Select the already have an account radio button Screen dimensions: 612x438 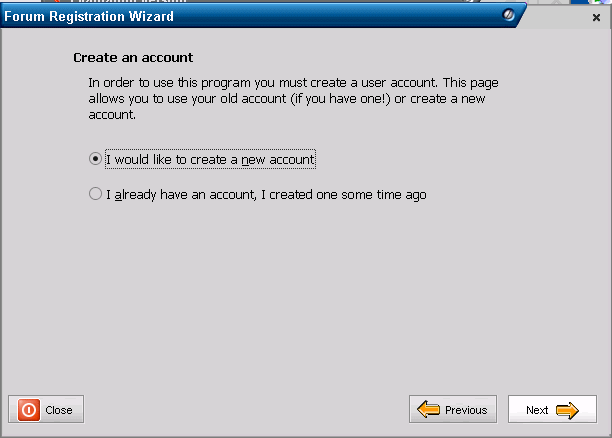click(95, 194)
